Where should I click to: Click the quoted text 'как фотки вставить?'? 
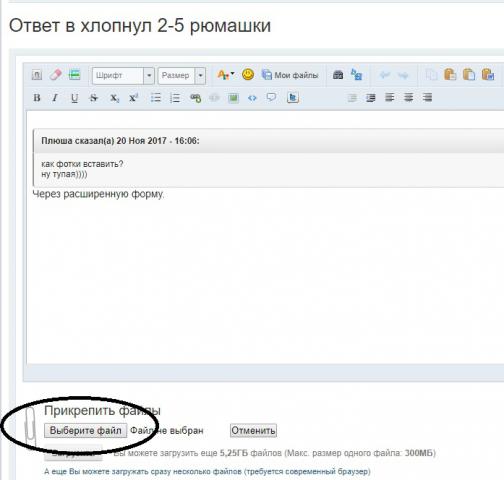click(x=82, y=164)
